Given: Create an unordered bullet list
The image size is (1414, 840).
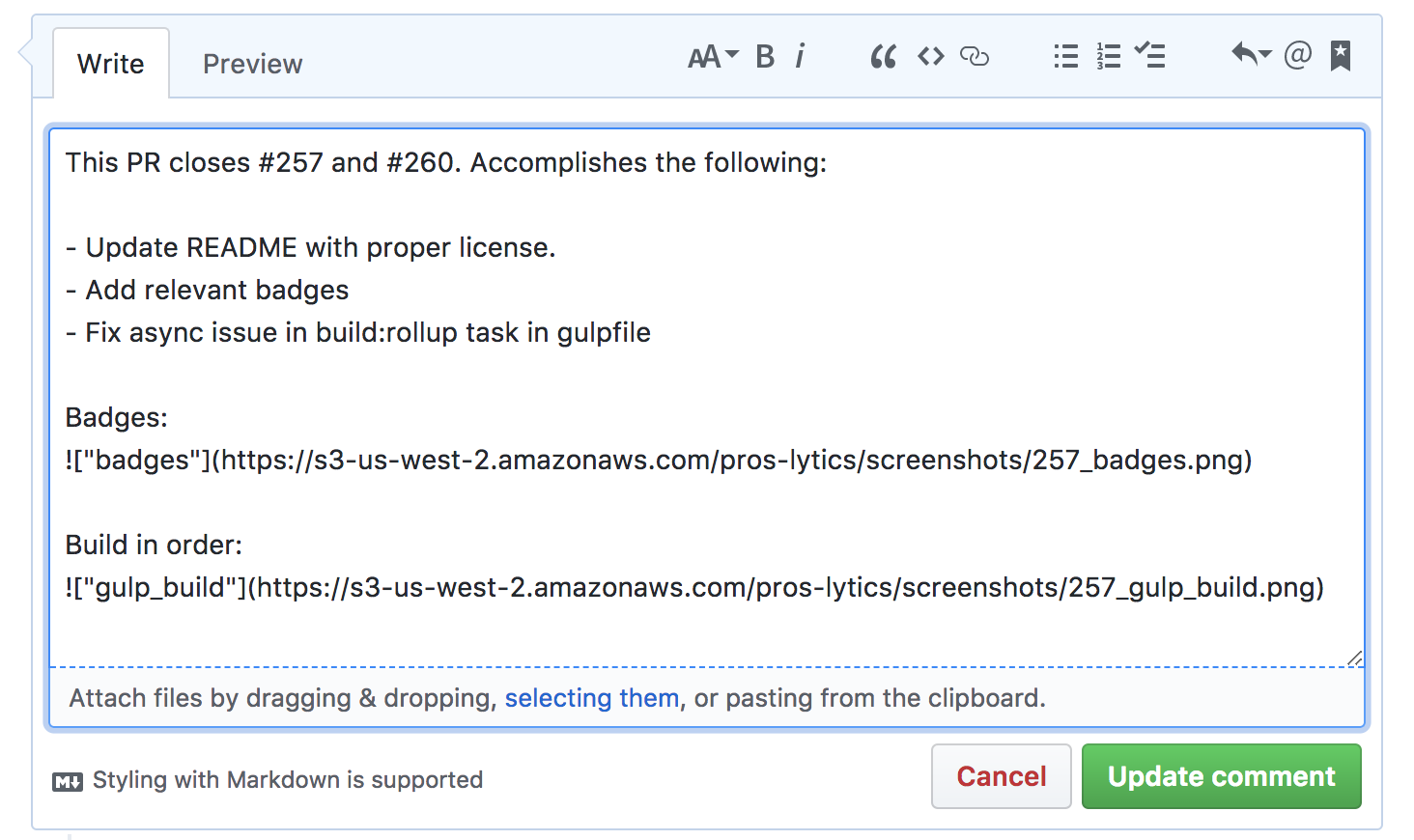Looking at the screenshot, I should 1064,57.
